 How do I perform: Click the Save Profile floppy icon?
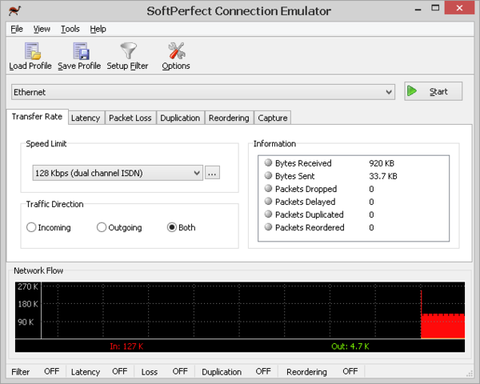tap(81, 51)
